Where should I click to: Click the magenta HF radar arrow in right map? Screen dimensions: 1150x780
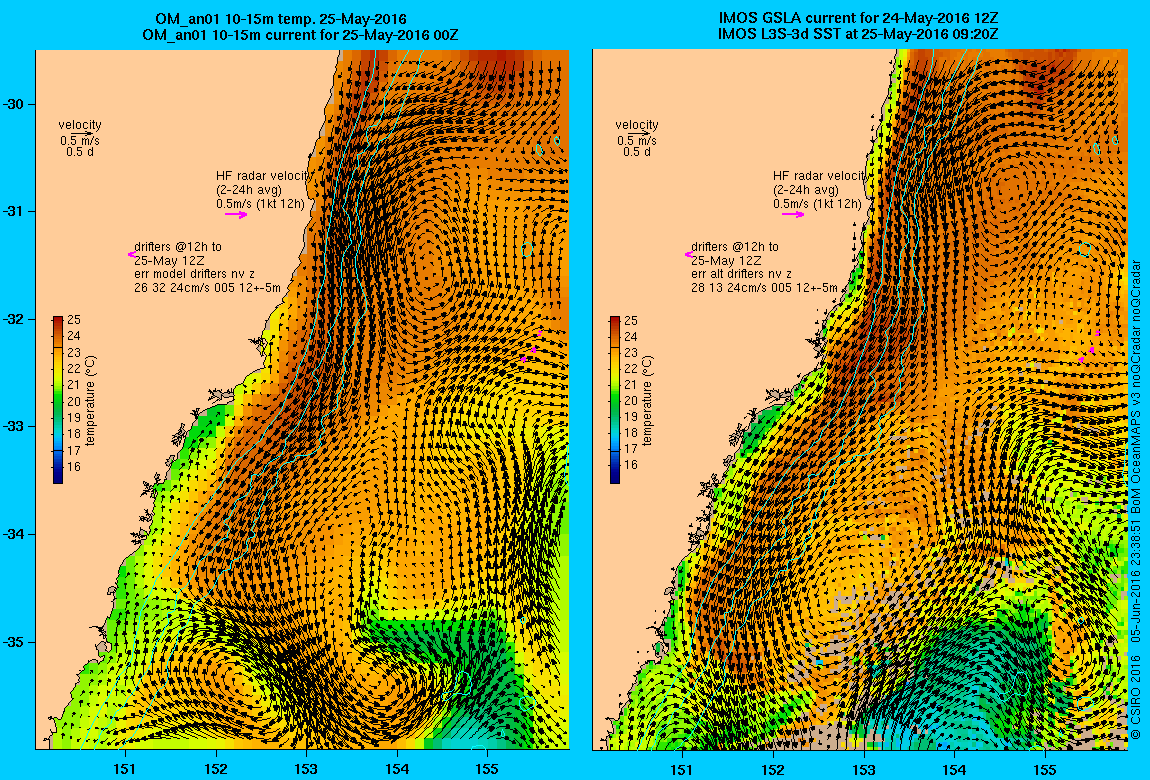pyautogui.click(x=793, y=215)
